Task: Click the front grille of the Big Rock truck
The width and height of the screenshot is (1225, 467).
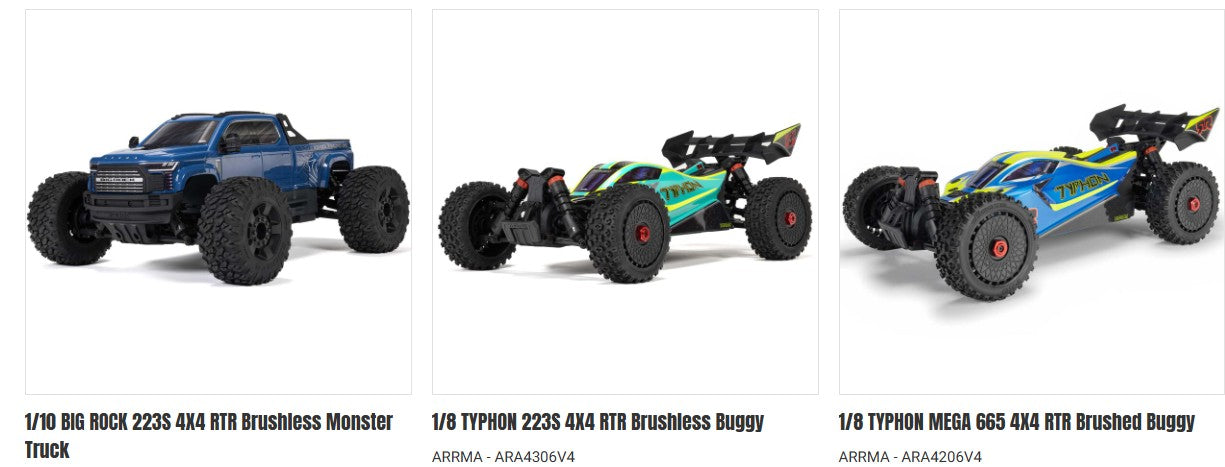Action: 118,180
